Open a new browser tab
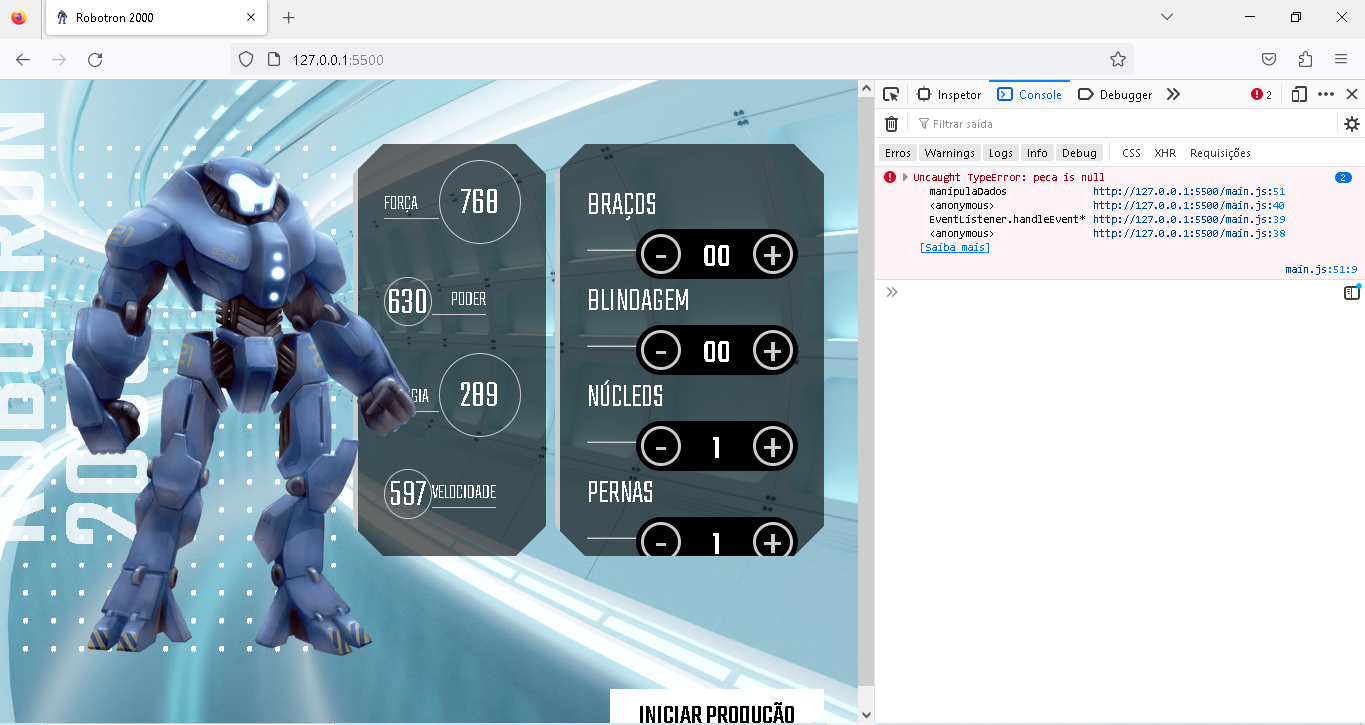 (289, 17)
